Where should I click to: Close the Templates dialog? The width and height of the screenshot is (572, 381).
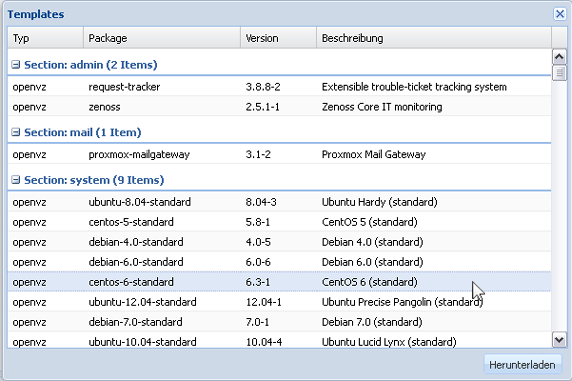[560, 14]
